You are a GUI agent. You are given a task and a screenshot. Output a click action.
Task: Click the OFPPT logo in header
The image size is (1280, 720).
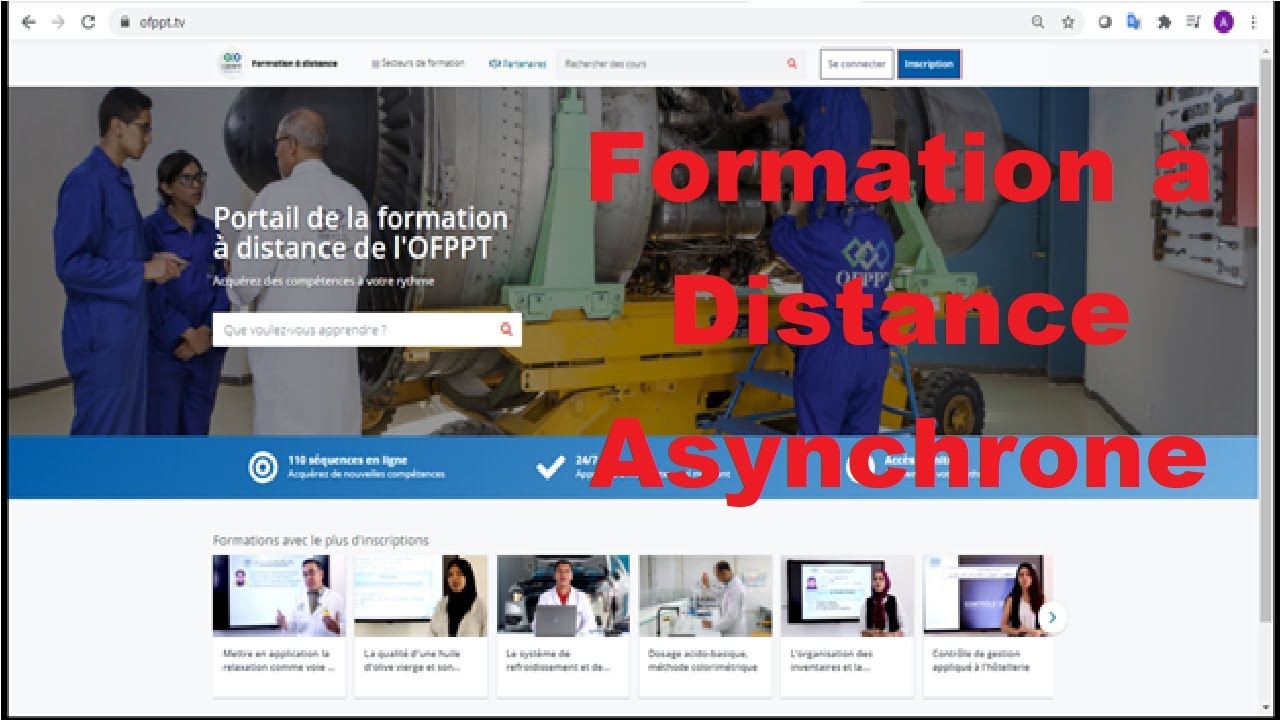(231, 63)
